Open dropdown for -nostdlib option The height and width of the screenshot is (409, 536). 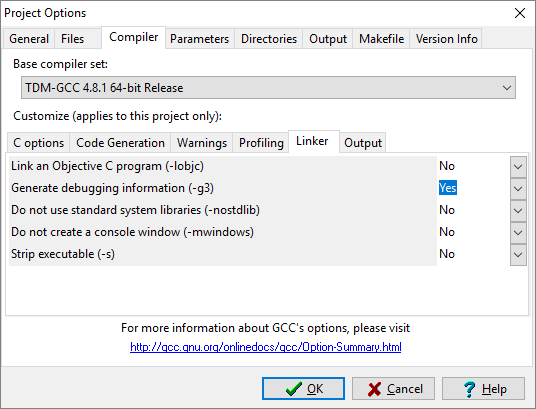click(518, 210)
